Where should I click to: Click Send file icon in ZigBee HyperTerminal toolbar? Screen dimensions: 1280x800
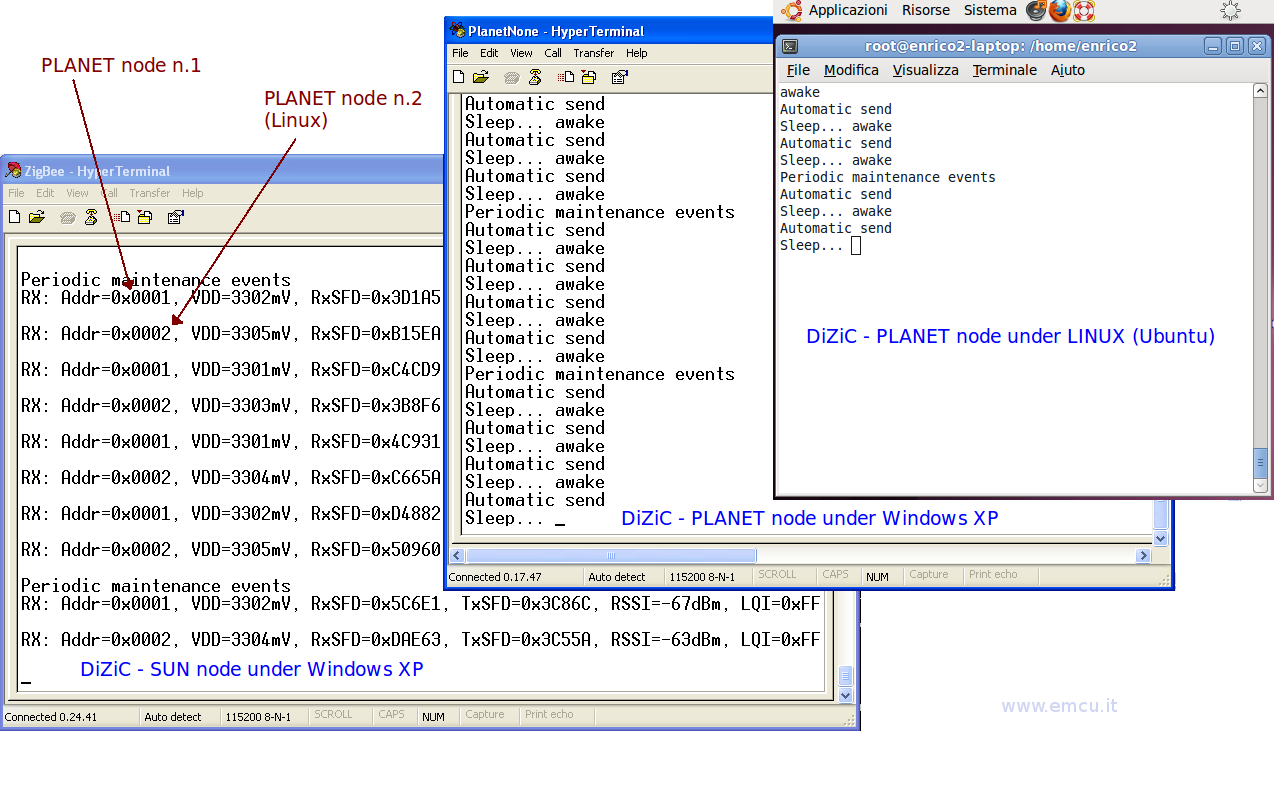click(122, 217)
